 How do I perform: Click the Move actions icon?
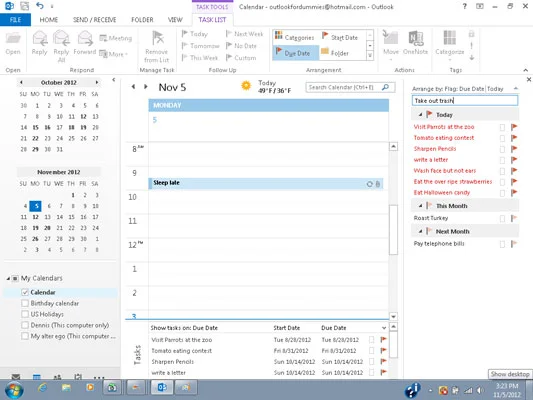390,38
